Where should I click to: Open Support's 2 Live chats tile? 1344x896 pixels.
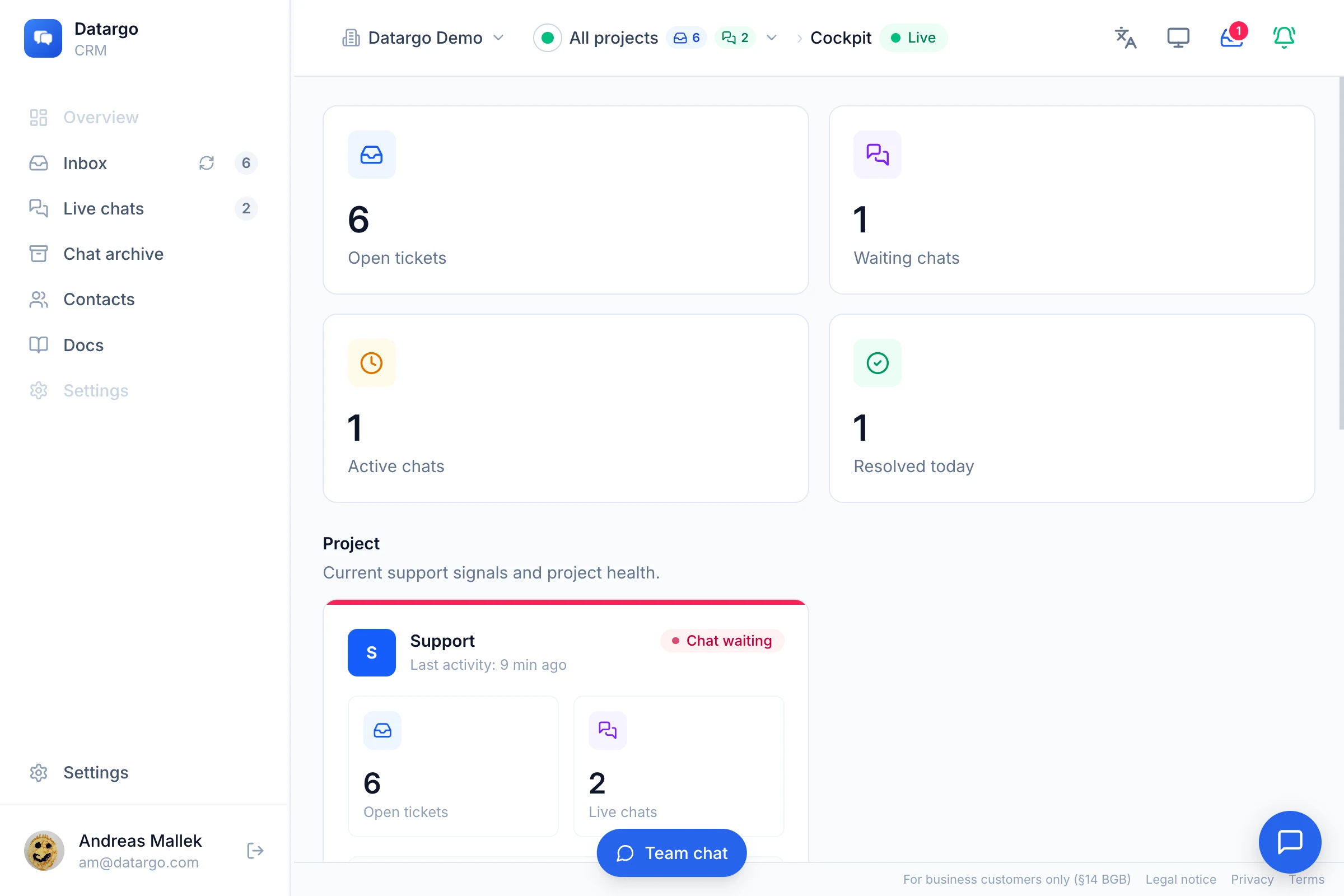tap(678, 766)
